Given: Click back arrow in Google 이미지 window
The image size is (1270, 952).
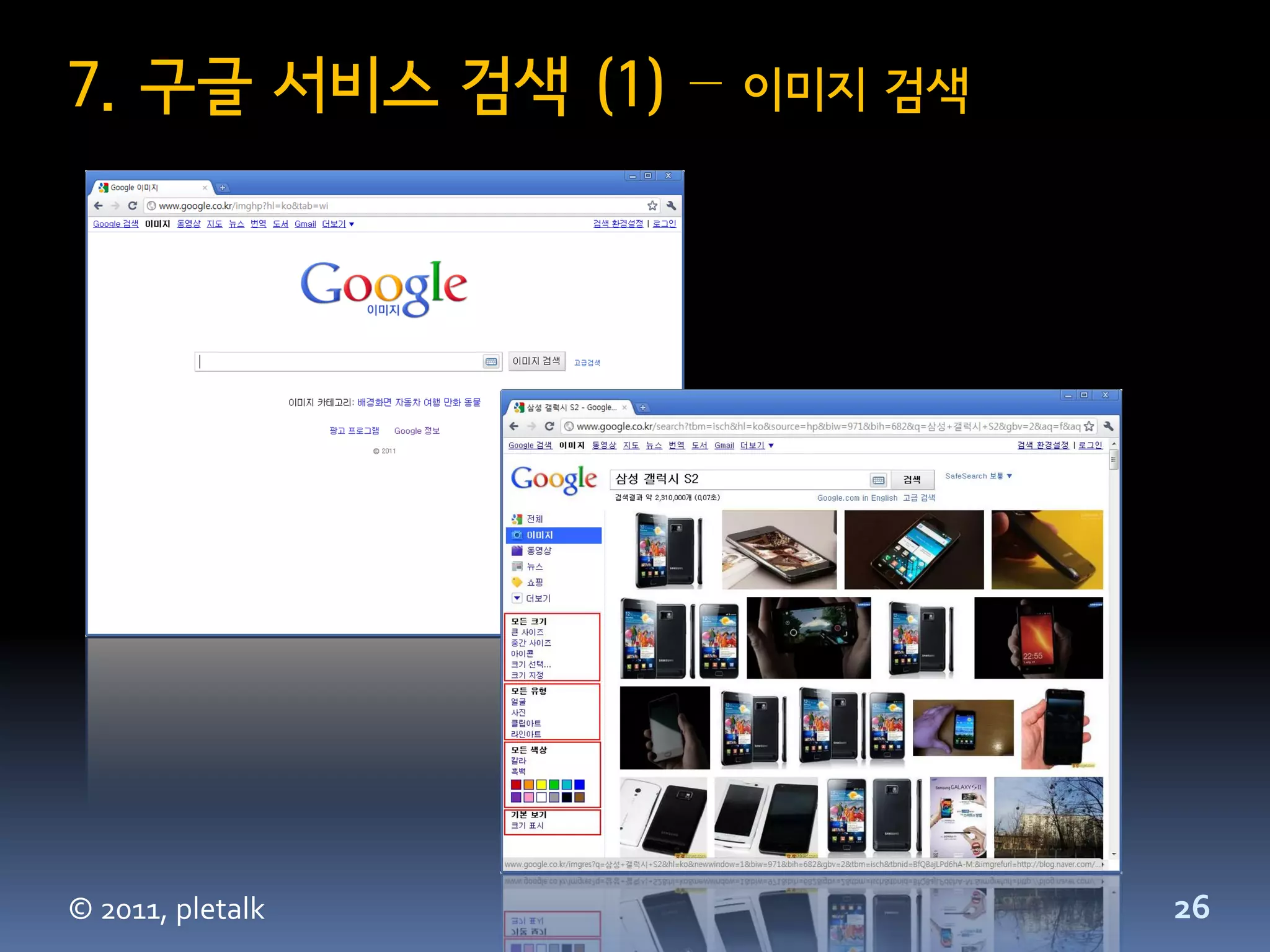Looking at the screenshot, I should point(99,206).
